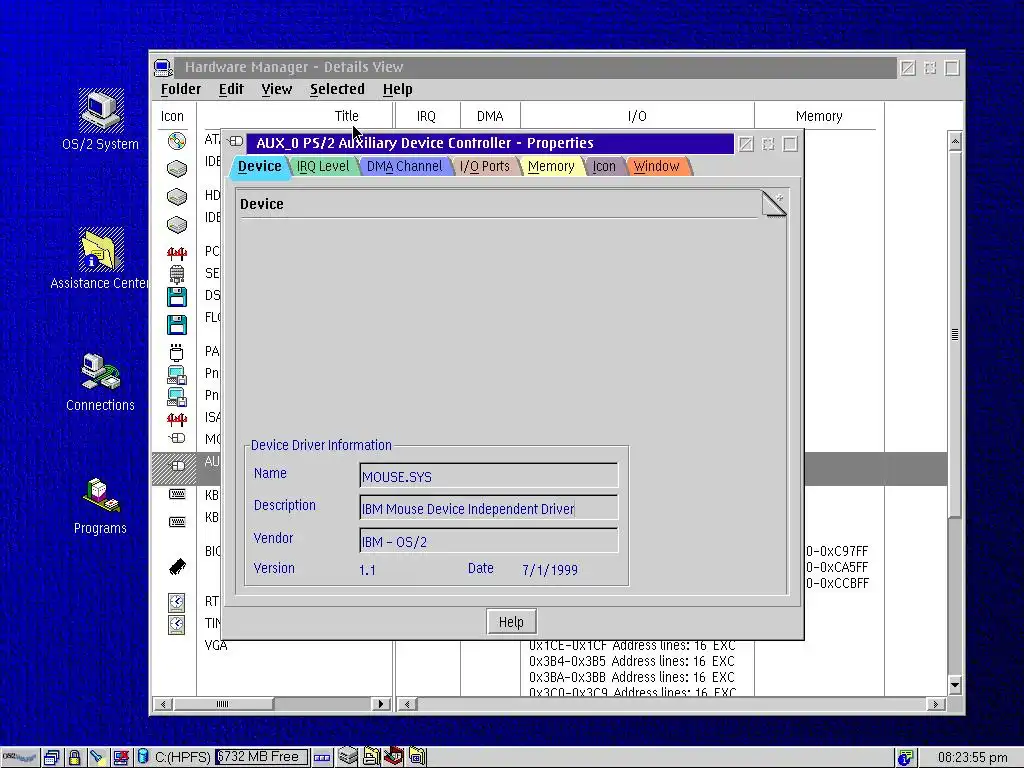Click the padlock lockup icon
This screenshot has width=1024, height=768.
pos(74,758)
